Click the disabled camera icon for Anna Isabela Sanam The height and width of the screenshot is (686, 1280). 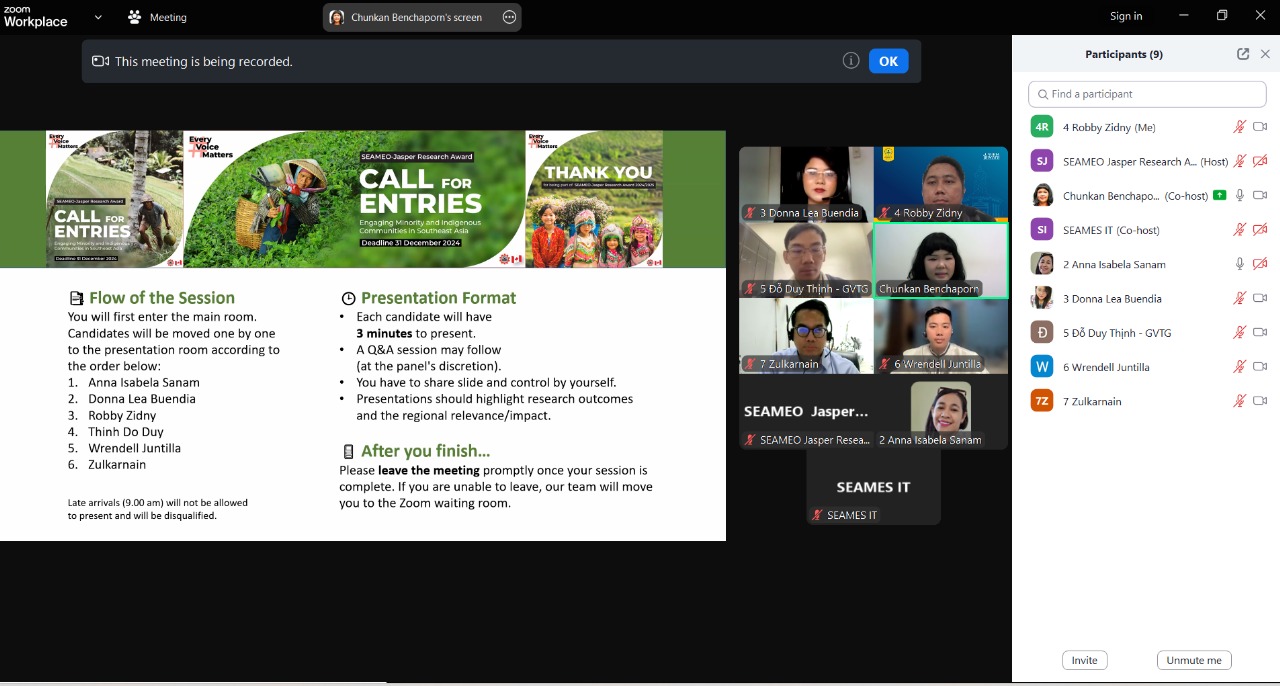pos(1260,264)
